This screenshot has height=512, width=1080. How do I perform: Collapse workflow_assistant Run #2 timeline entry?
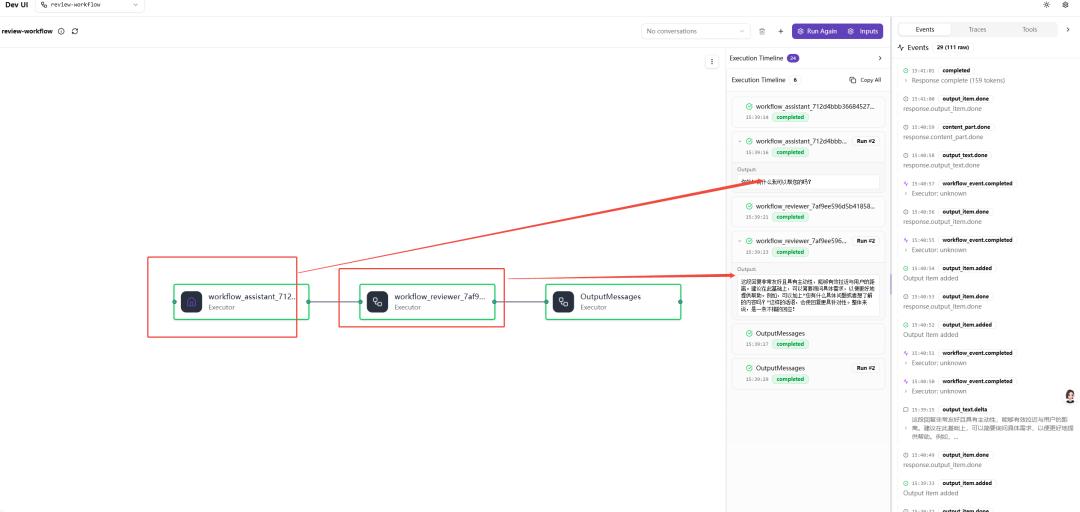click(x=740, y=141)
